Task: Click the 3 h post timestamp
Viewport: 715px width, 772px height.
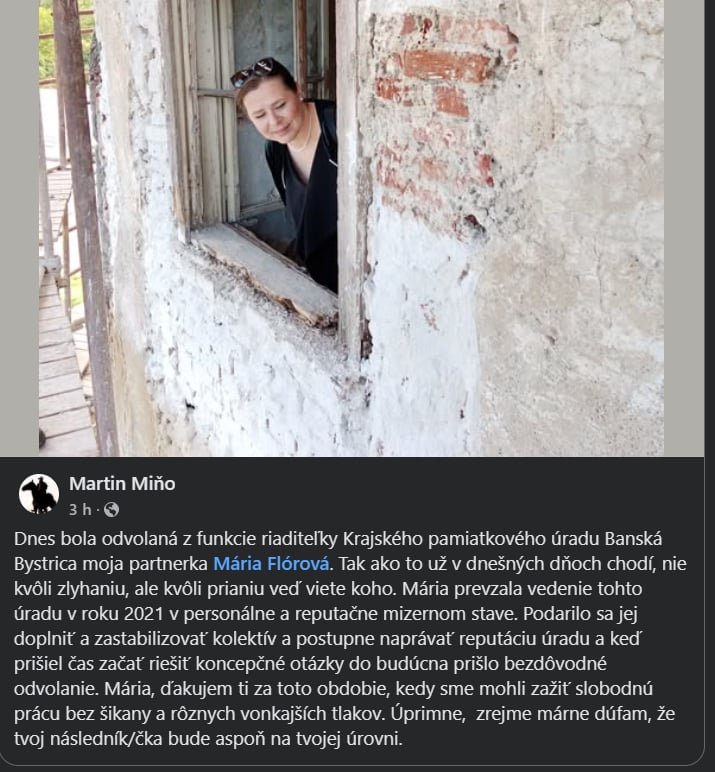Action: (80, 510)
